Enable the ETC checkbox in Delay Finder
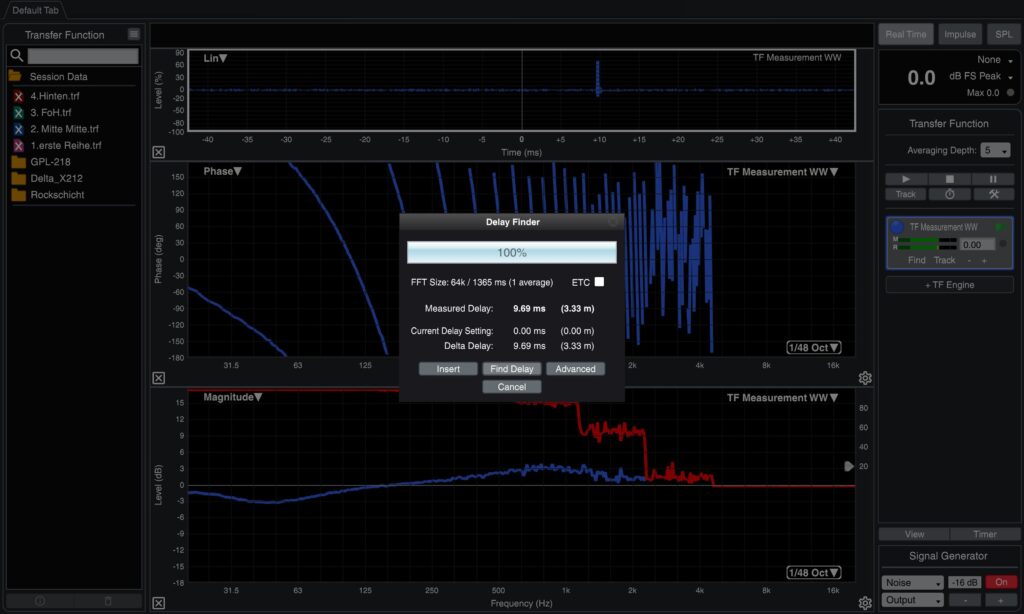 [x=599, y=282]
